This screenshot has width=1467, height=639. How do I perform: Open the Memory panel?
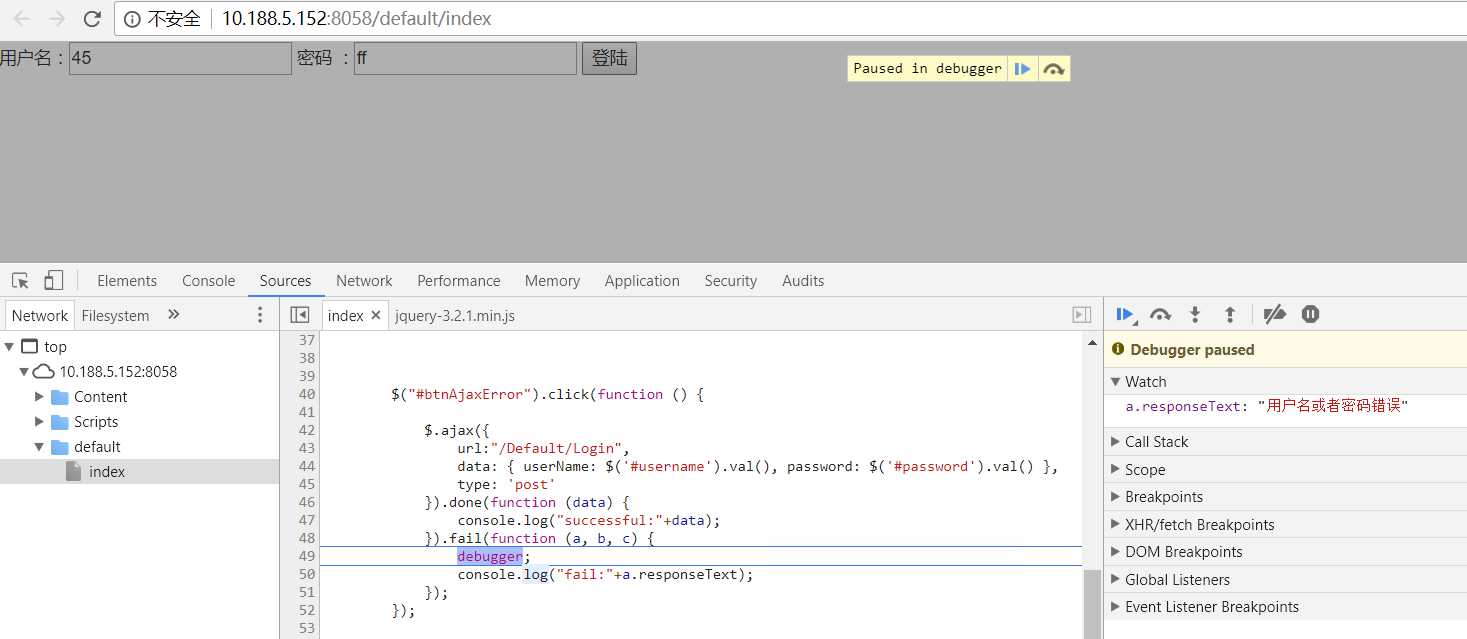pos(552,281)
